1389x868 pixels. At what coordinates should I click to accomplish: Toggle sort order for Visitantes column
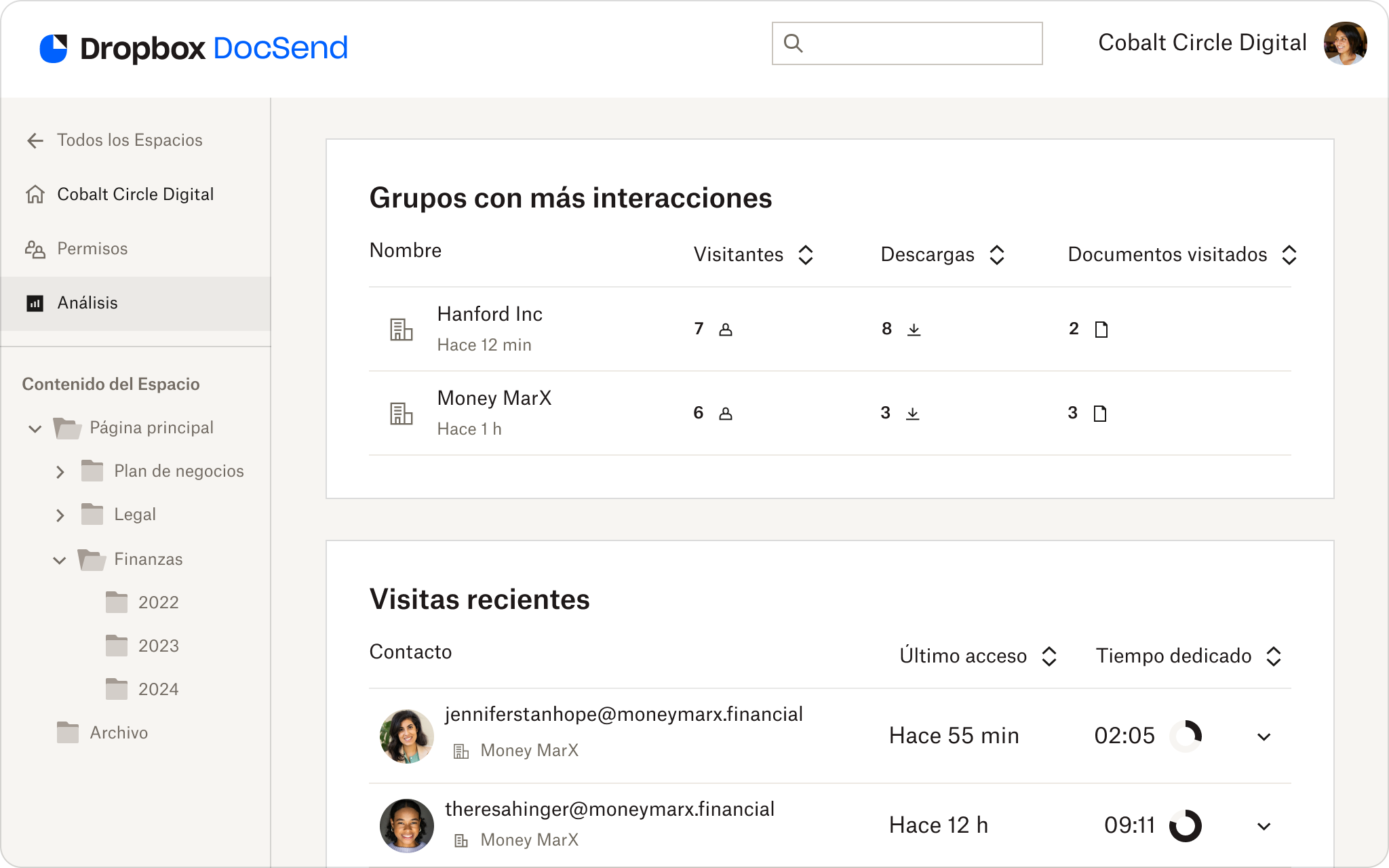(805, 254)
